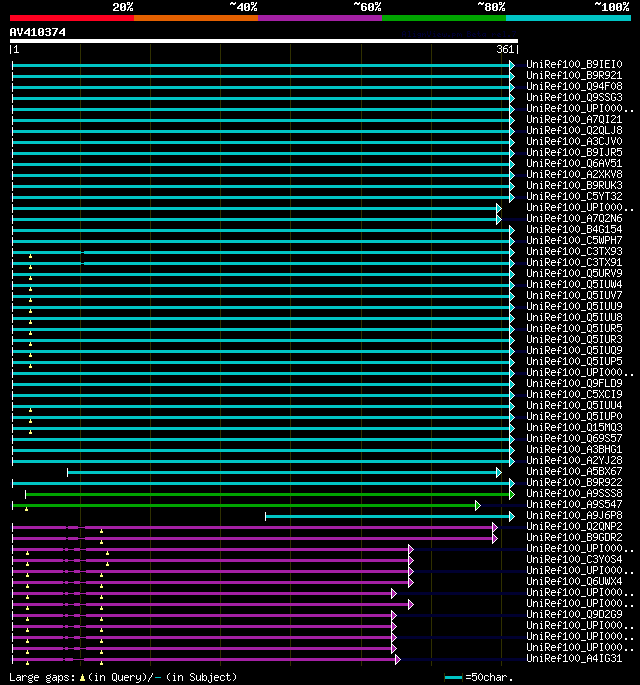Click the yellow gap marker in the legend
This screenshot has width=640, height=685.
82,678
